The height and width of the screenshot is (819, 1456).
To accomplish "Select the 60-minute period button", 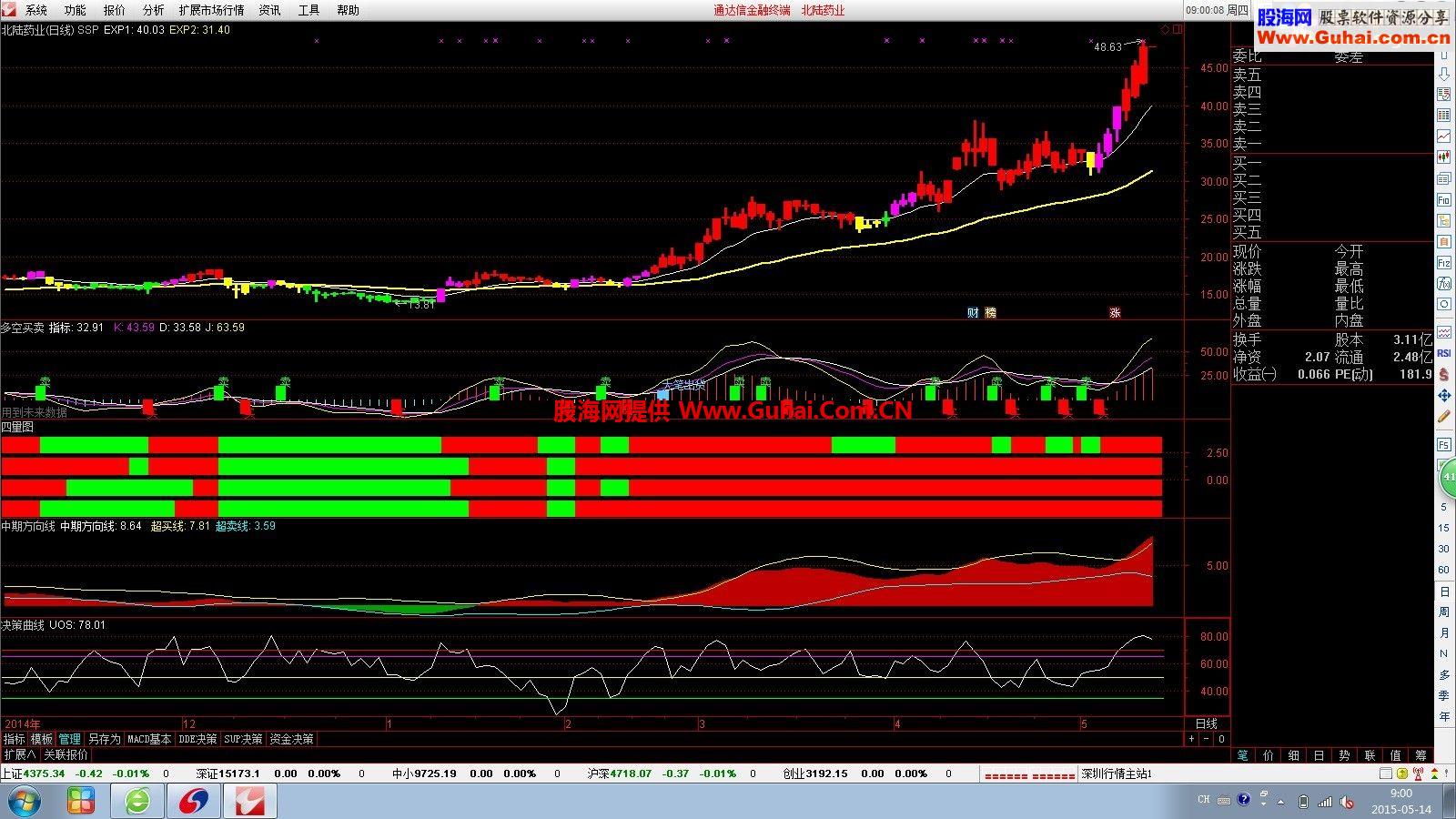I will pyautogui.click(x=1444, y=570).
